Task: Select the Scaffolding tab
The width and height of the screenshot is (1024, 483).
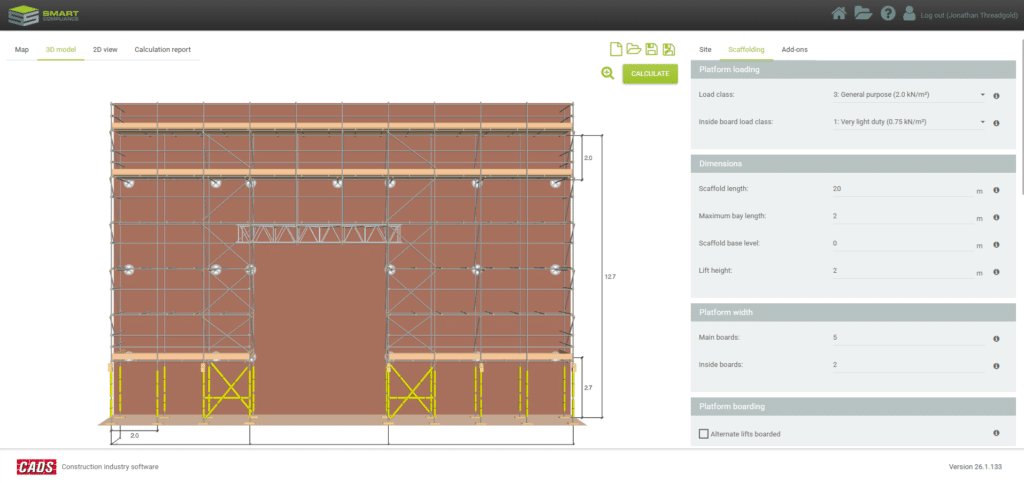Action: [x=746, y=50]
